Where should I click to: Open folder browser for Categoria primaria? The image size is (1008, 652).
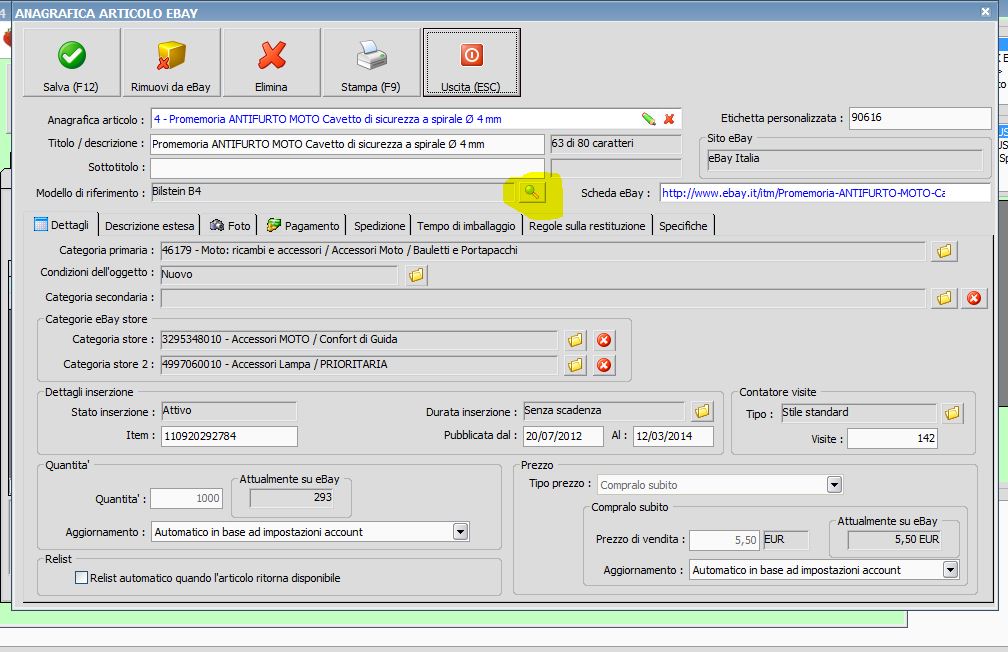click(943, 251)
